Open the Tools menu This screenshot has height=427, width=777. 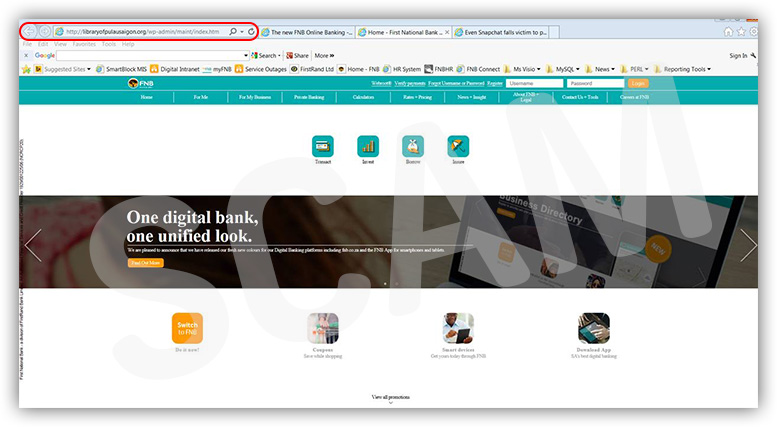109,44
